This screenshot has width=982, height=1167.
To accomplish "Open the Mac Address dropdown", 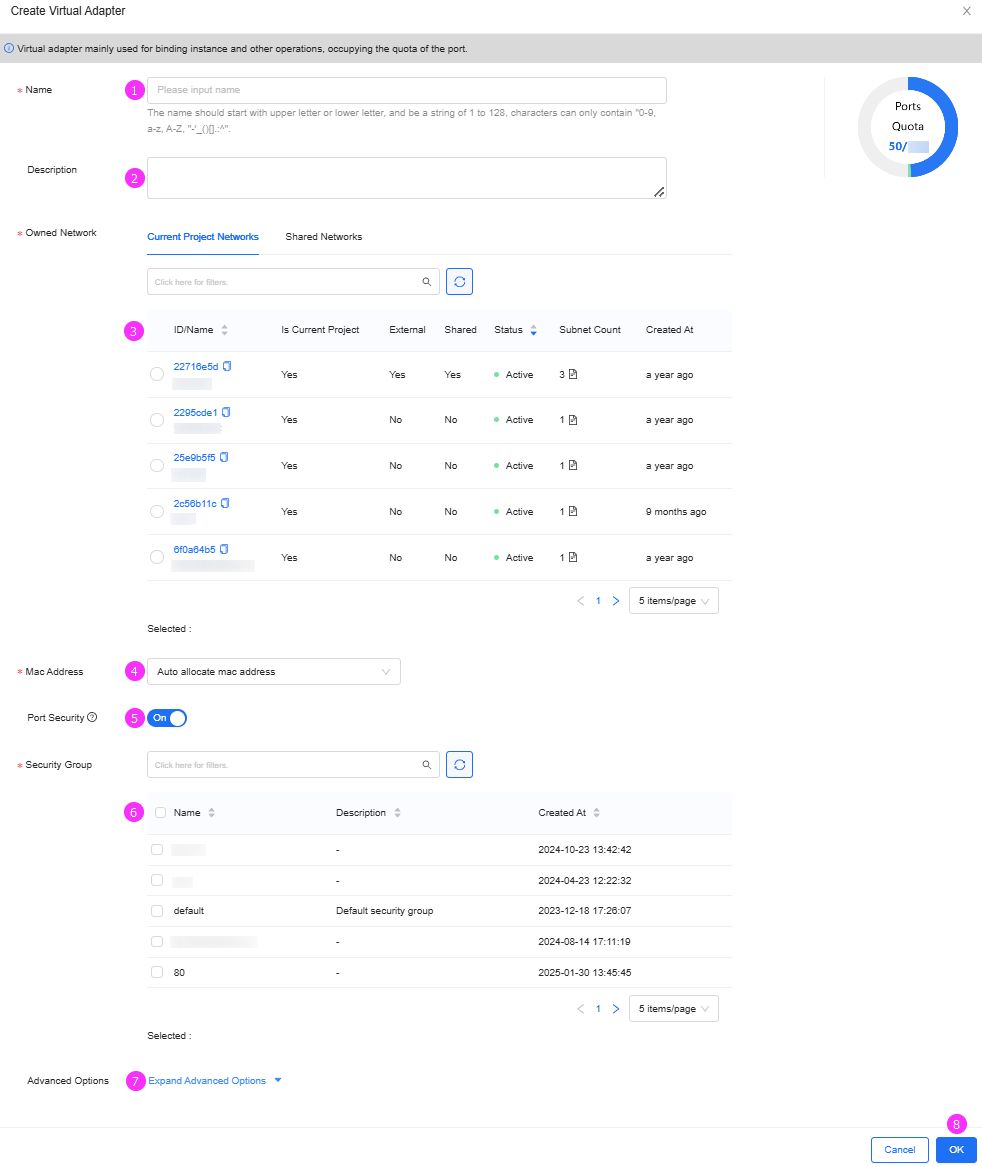I will [x=274, y=671].
